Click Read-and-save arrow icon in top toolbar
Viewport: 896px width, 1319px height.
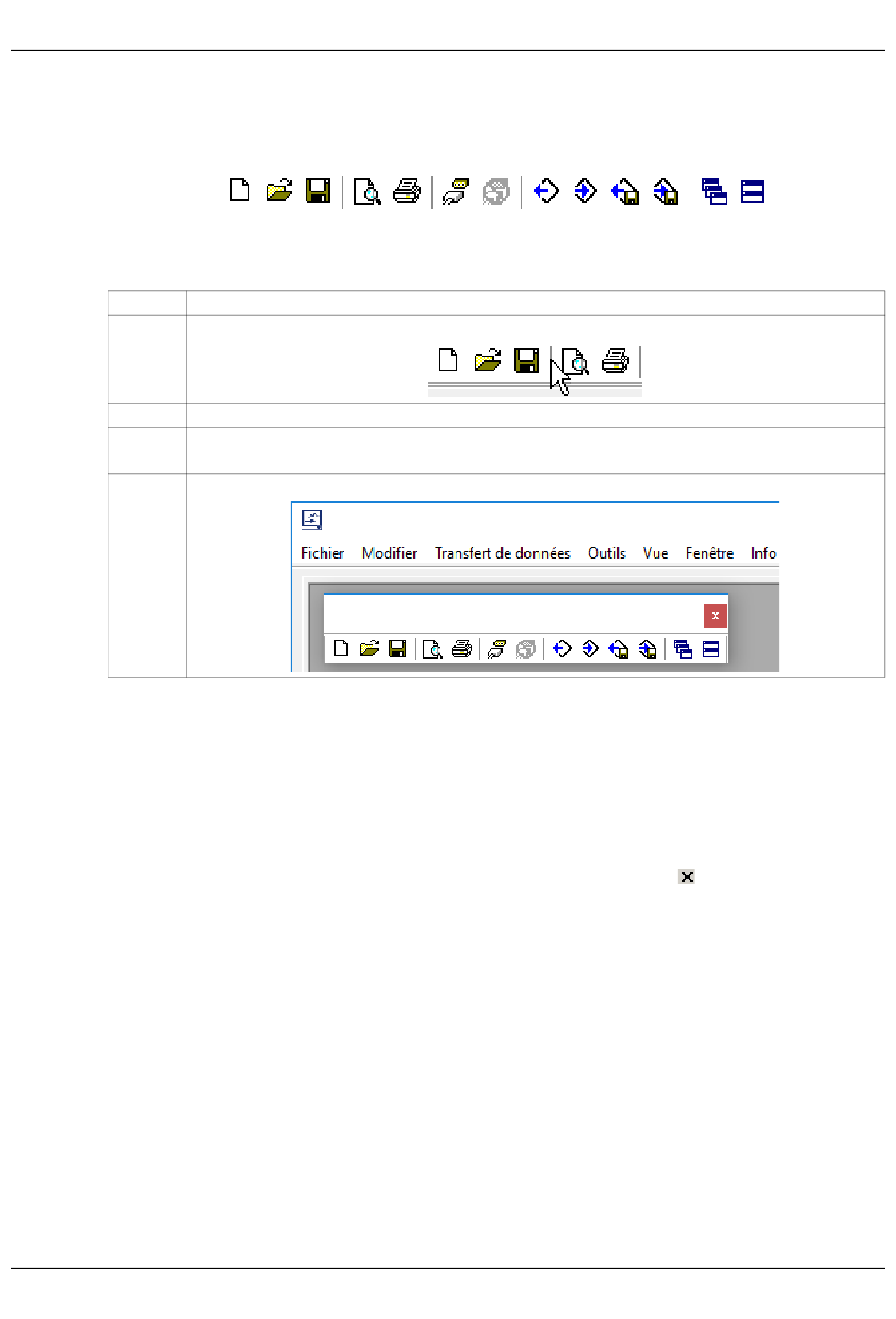point(624,192)
